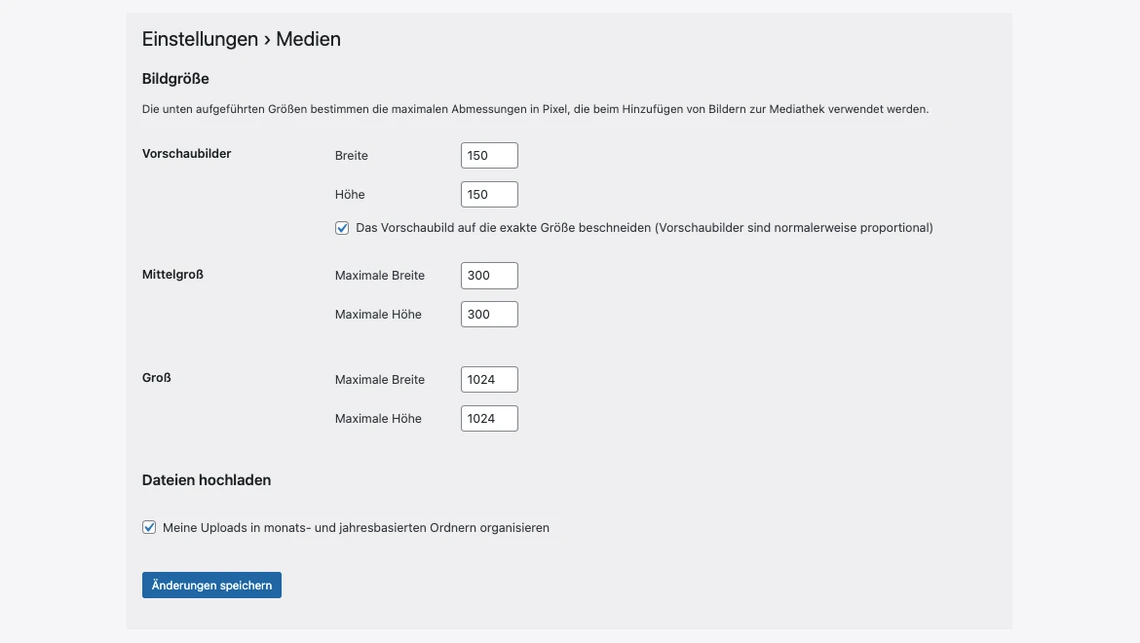Focus the Groß Maximale Breite field
Viewport: 1140px width, 643px height.
click(x=489, y=379)
